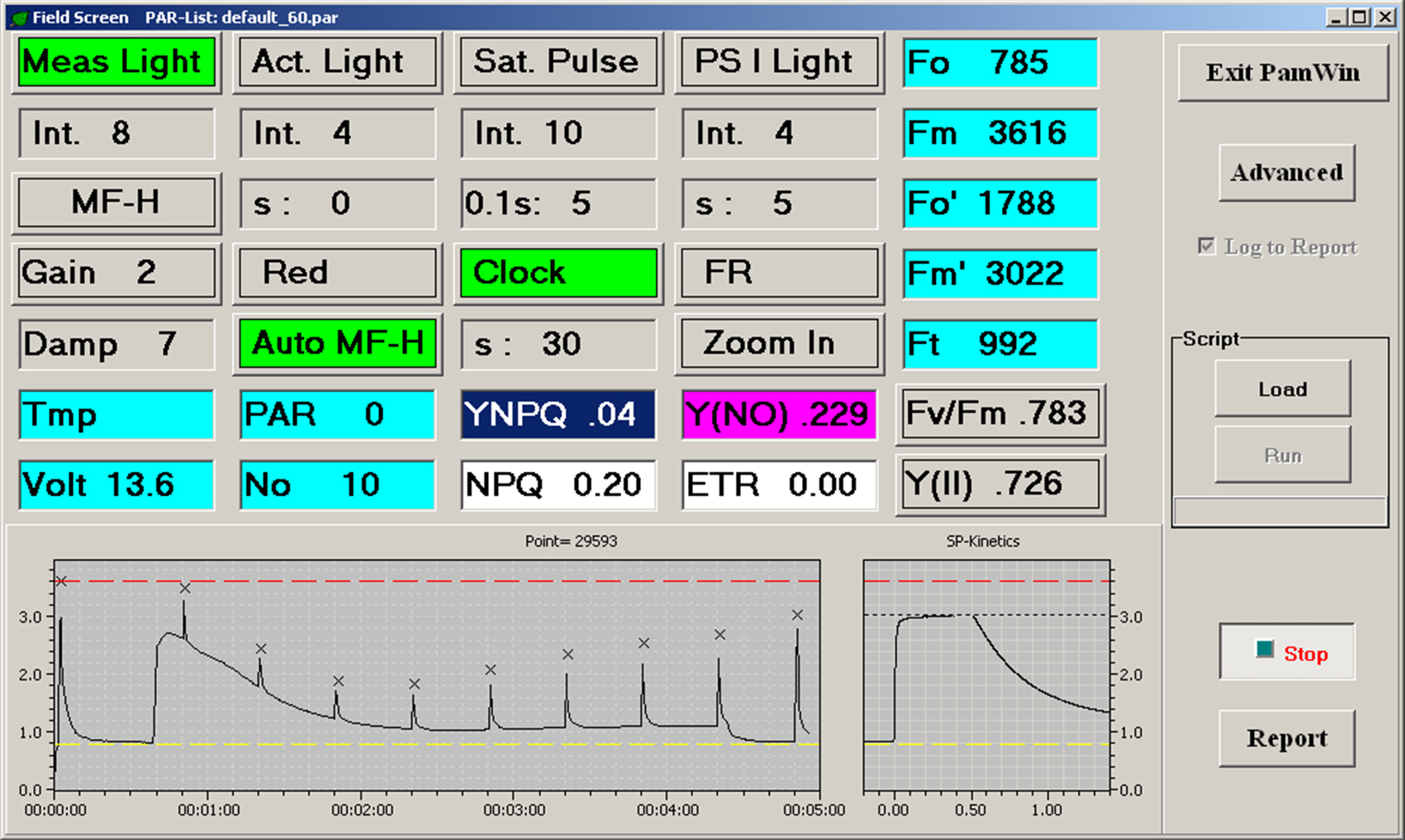Click the Fv/Fm .783 button
This screenshot has height=840, width=1405.
coord(1000,414)
